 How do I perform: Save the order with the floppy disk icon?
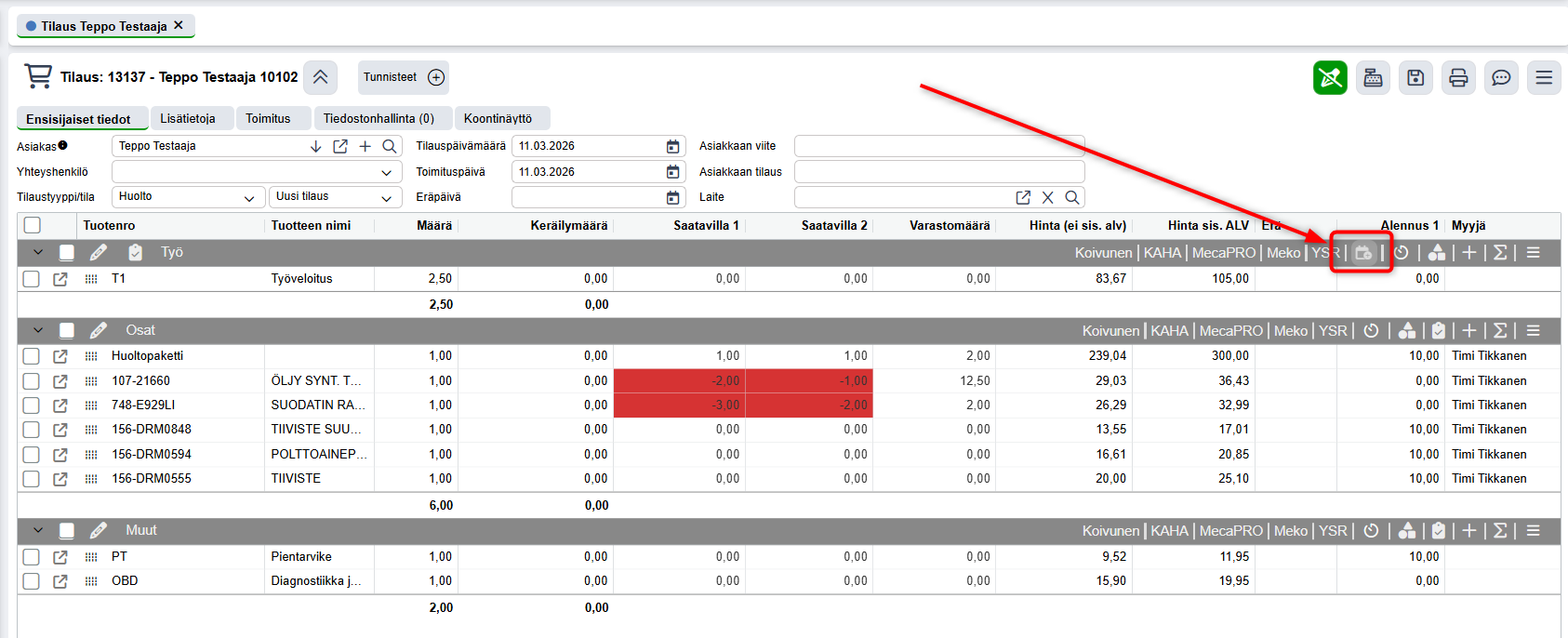pos(1415,77)
